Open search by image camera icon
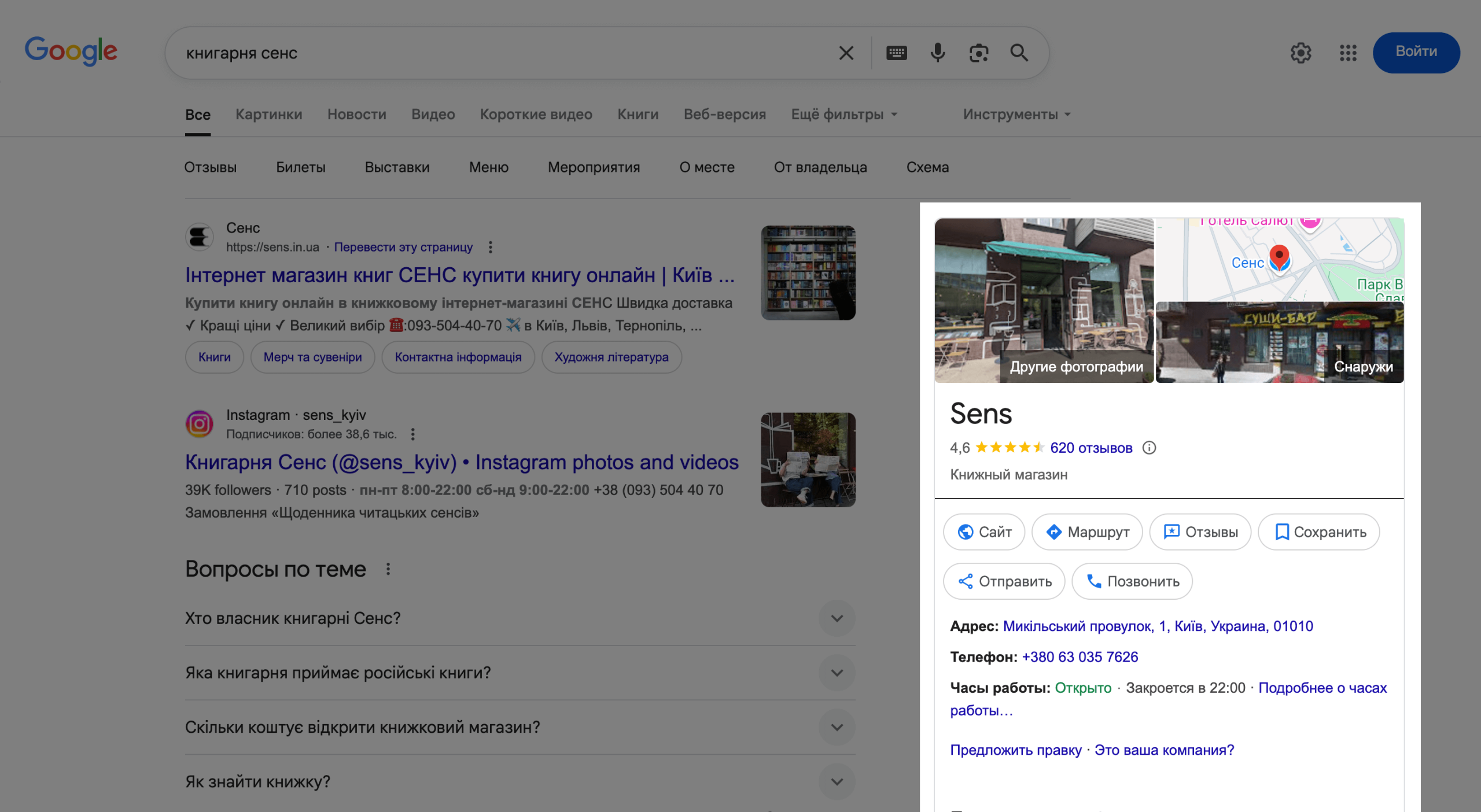 click(x=979, y=53)
